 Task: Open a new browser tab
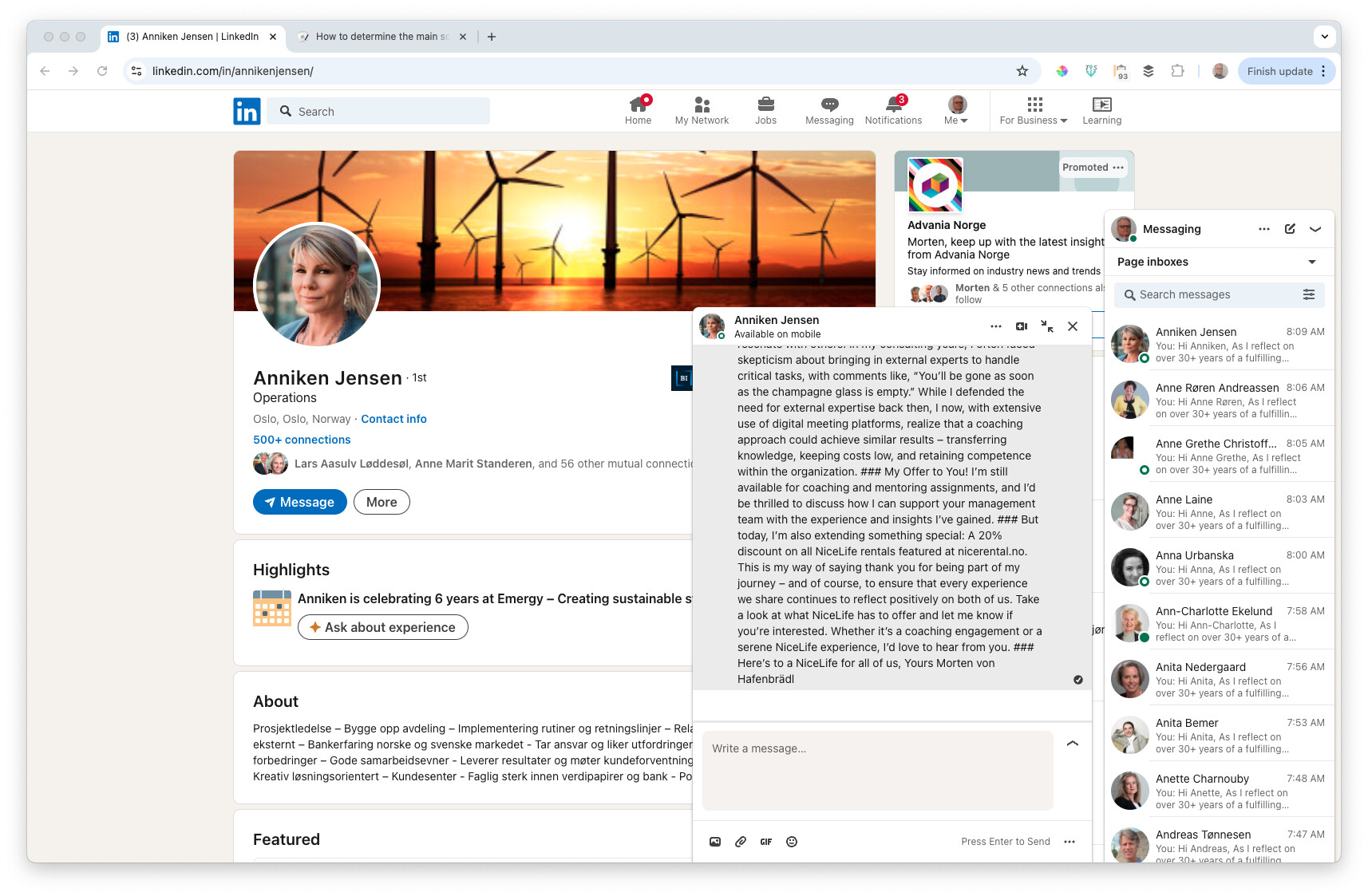pyautogui.click(x=492, y=37)
